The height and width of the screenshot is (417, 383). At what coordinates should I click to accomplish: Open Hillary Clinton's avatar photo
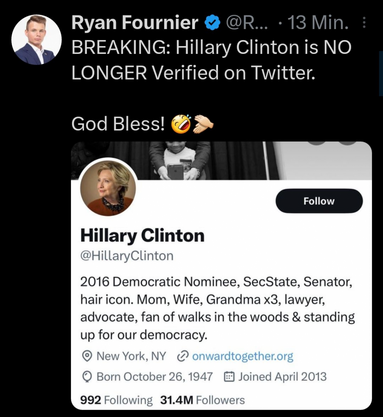(108, 187)
